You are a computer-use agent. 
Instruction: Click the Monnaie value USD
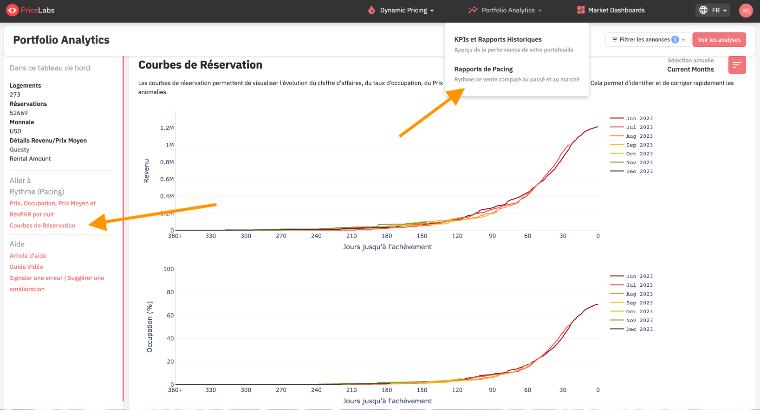point(16,131)
